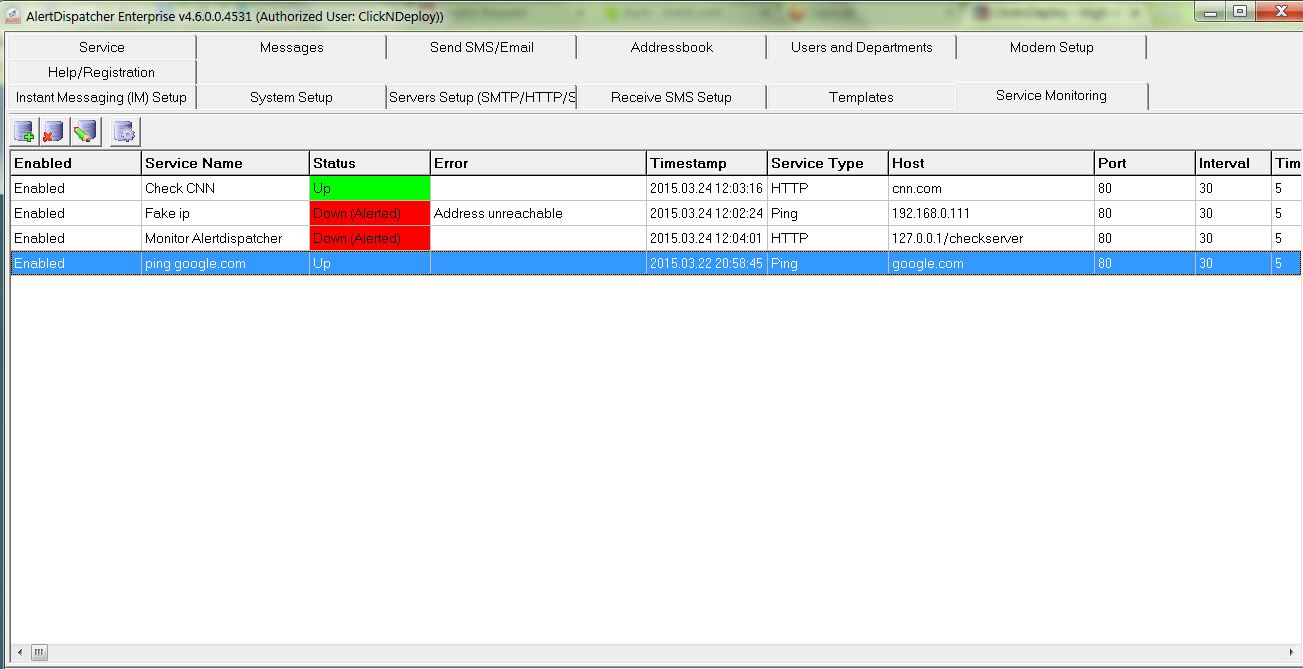This screenshot has height=669, width=1303.
Task: Open the Messages tab
Action: click(x=291, y=47)
